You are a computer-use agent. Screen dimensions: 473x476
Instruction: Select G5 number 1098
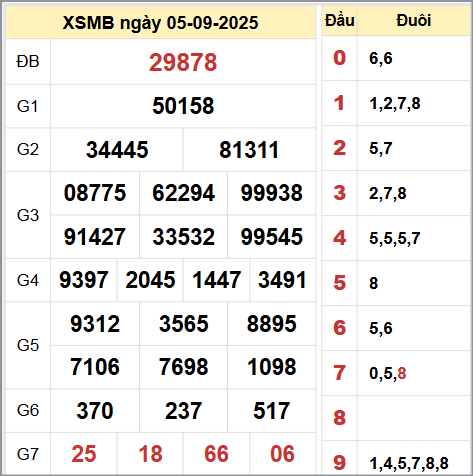pos(272,367)
